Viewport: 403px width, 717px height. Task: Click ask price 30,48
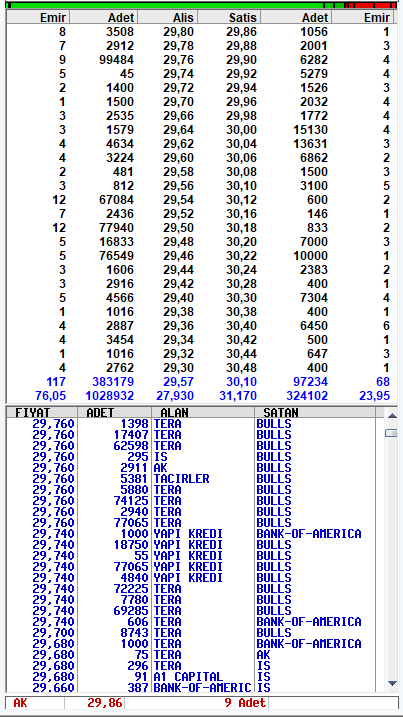tap(242, 368)
